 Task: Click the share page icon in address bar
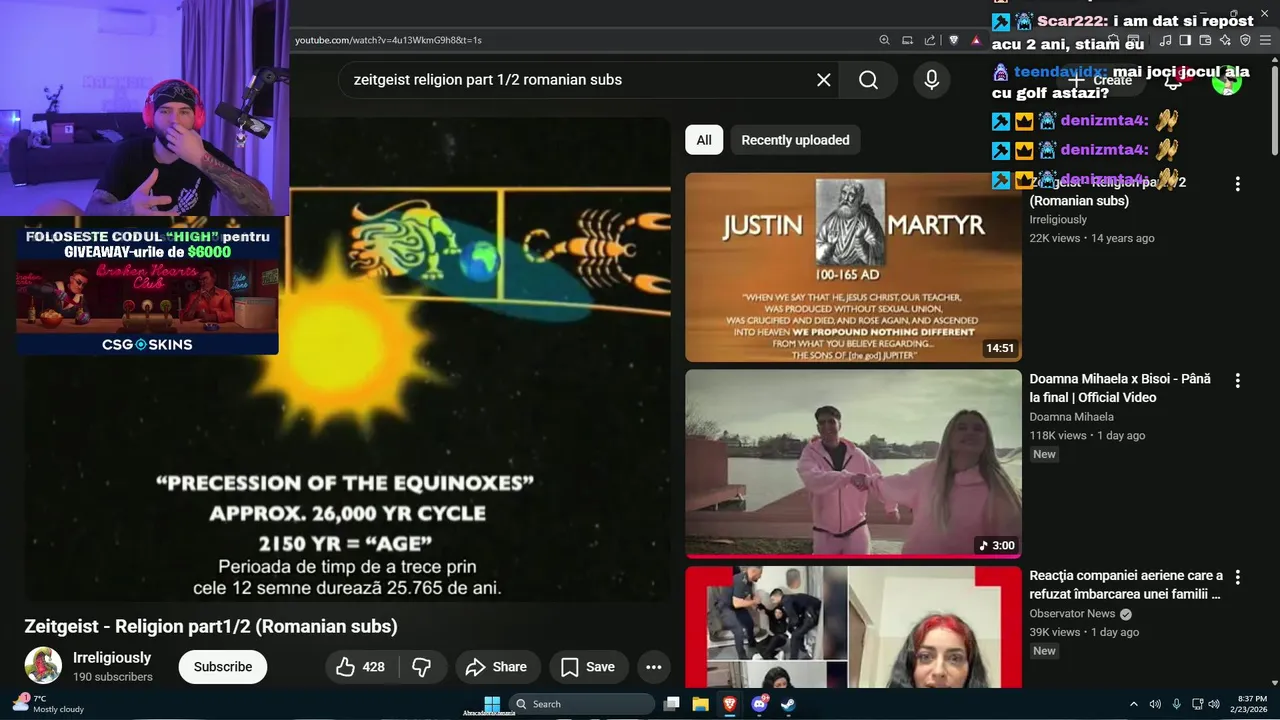[x=930, y=40]
